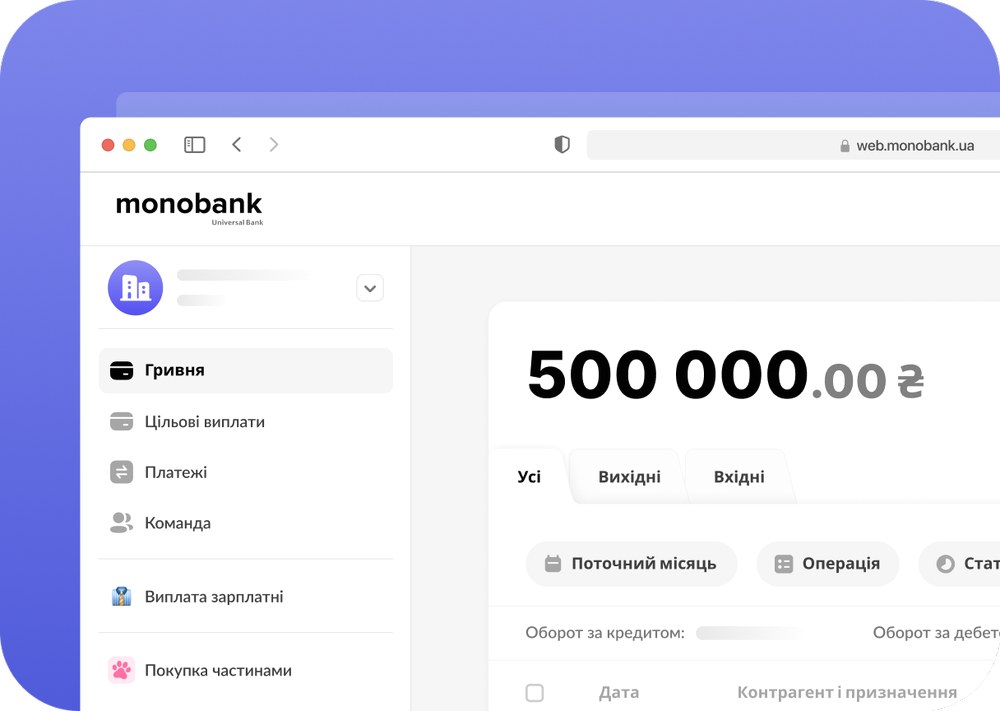
Task: Click the red close window button
Action: click(x=108, y=145)
